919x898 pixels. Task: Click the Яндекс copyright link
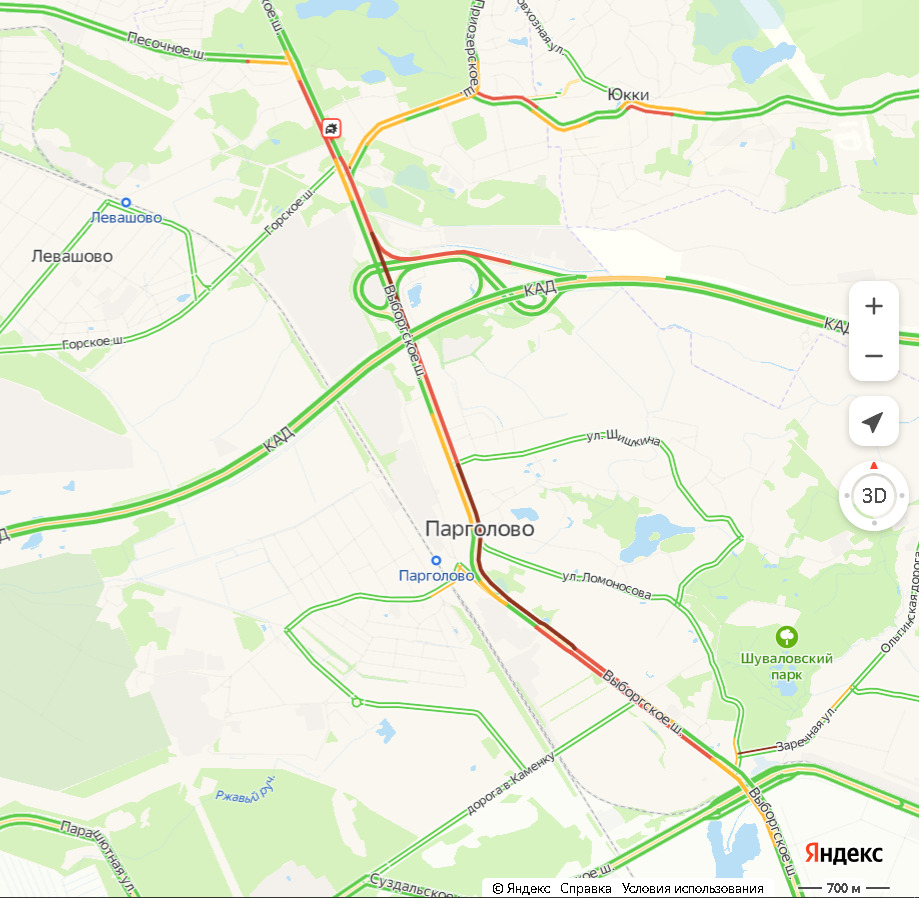coord(522,889)
